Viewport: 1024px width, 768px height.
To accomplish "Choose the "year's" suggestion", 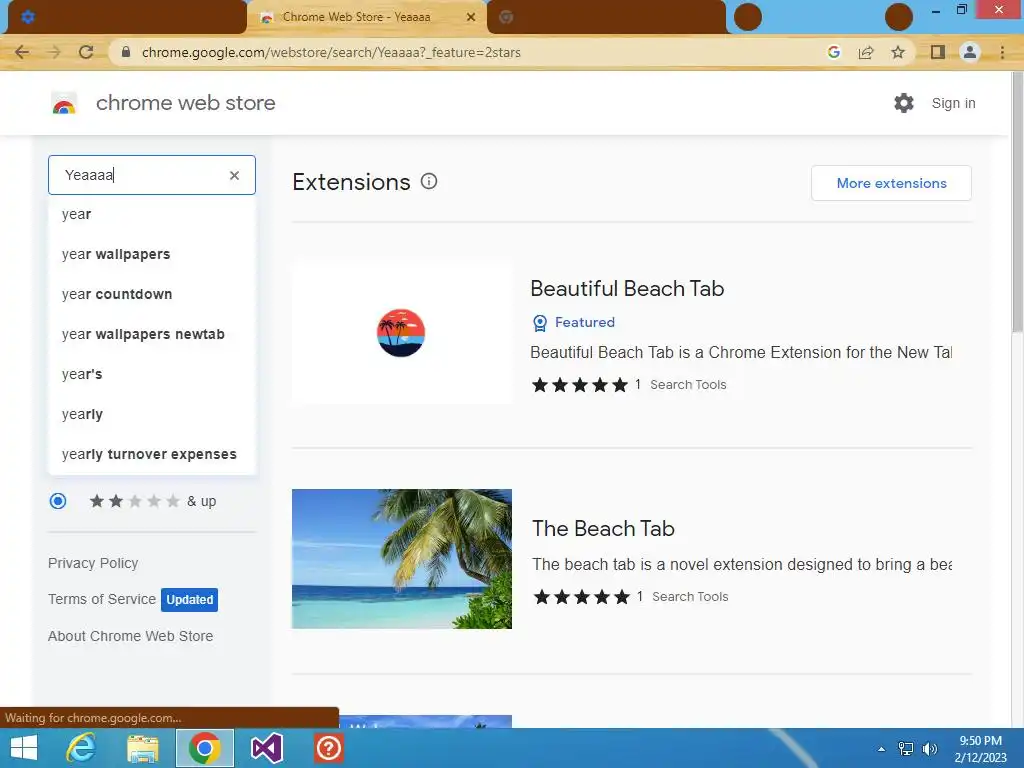I will [152, 374].
